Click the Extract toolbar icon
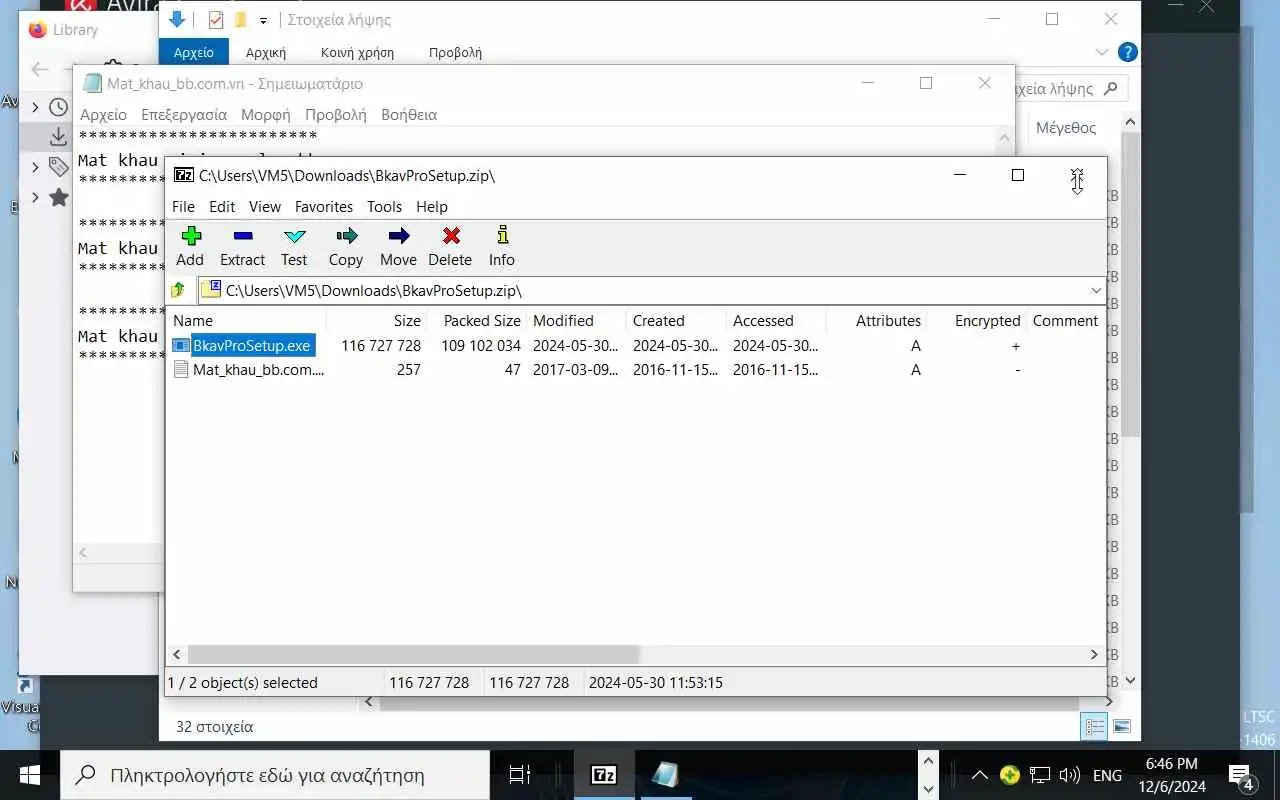Viewport: 1280px width, 800px height. click(x=243, y=237)
